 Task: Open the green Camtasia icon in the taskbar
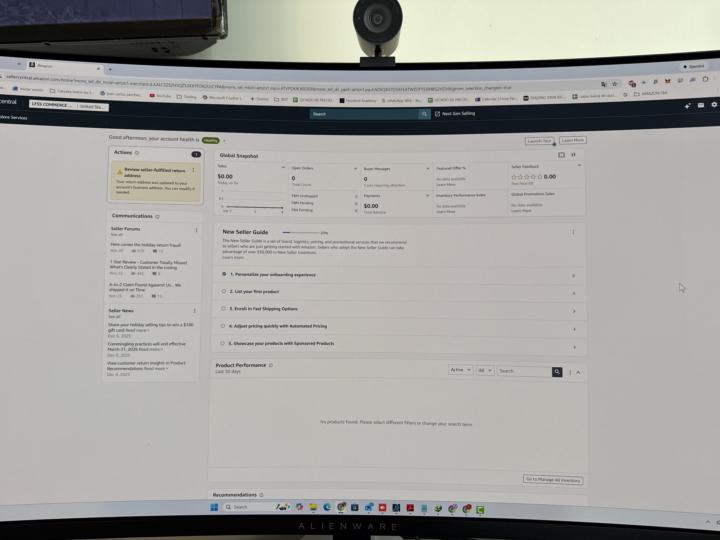point(480,509)
